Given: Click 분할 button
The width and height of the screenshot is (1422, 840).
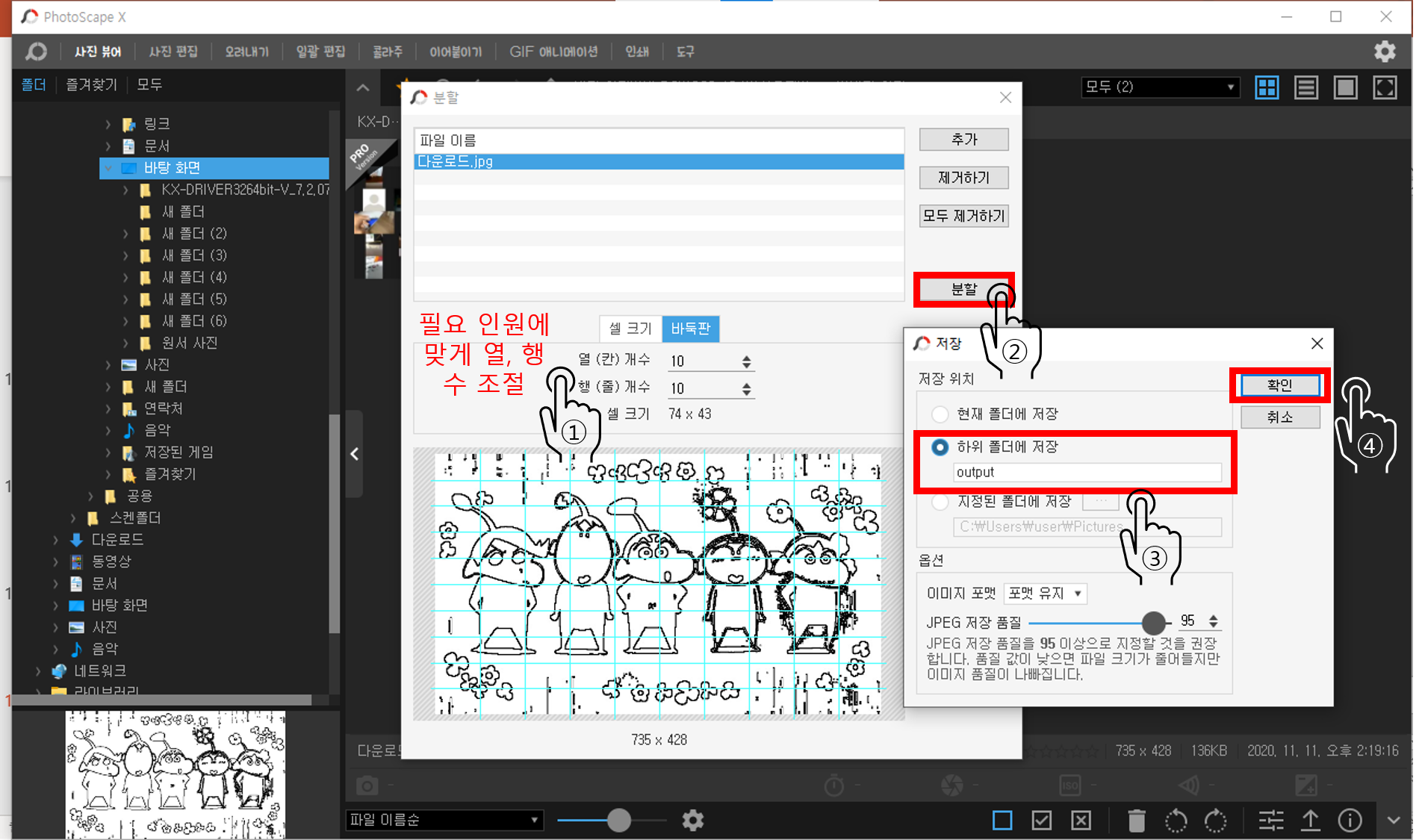Looking at the screenshot, I should pyautogui.click(x=962, y=289).
